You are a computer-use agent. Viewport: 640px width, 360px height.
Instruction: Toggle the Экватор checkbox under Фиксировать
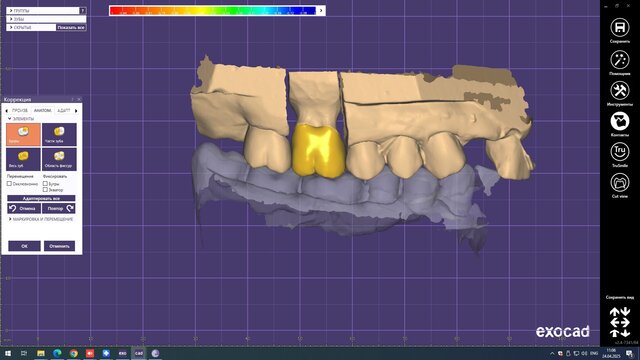coord(45,189)
